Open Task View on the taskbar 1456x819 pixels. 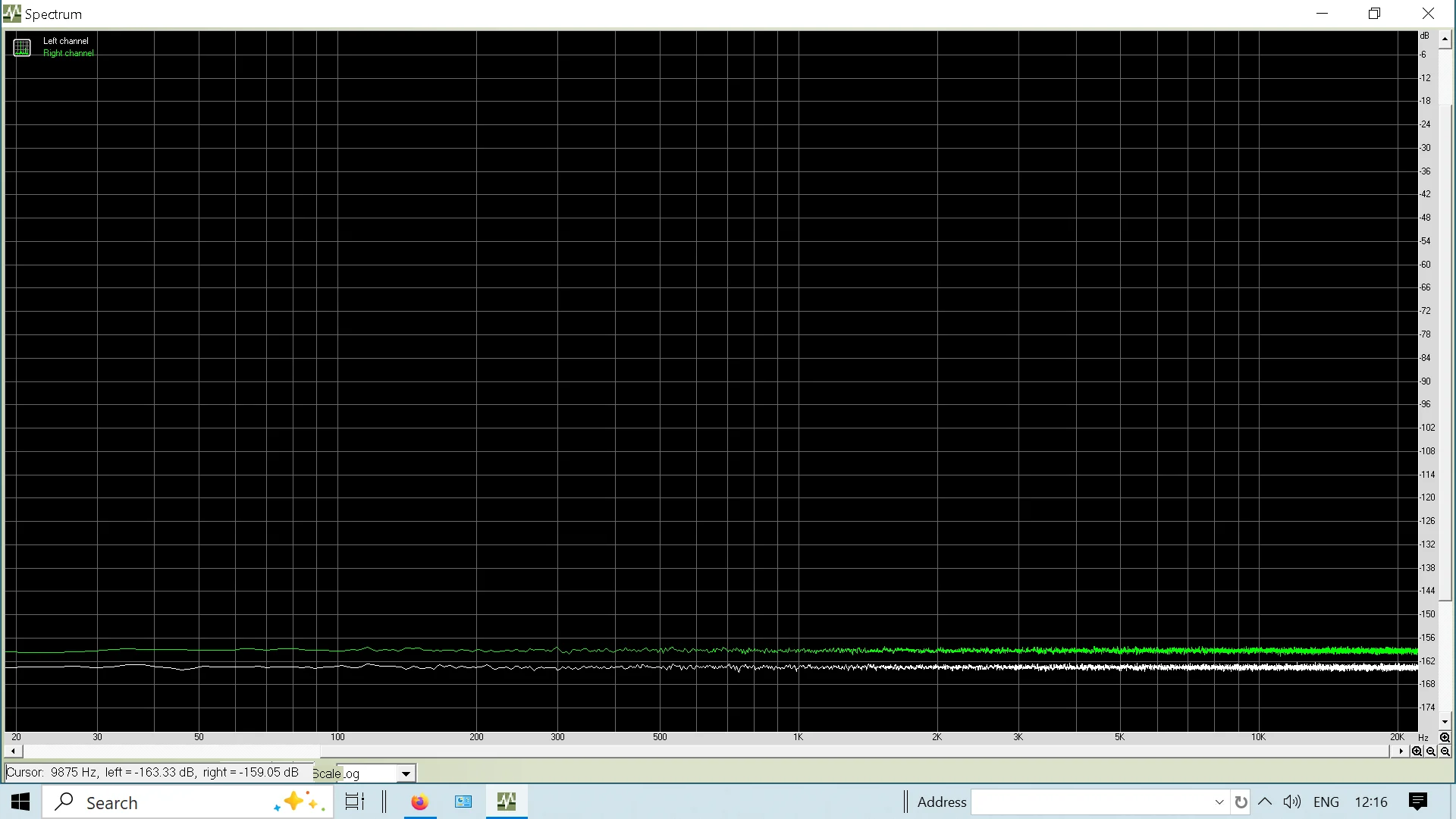[354, 802]
